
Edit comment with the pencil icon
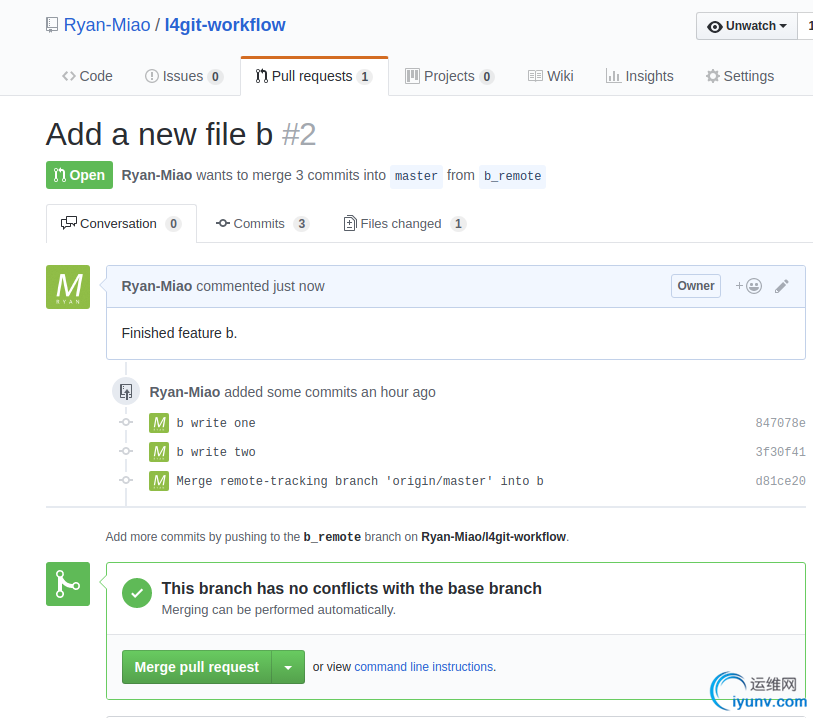click(782, 286)
